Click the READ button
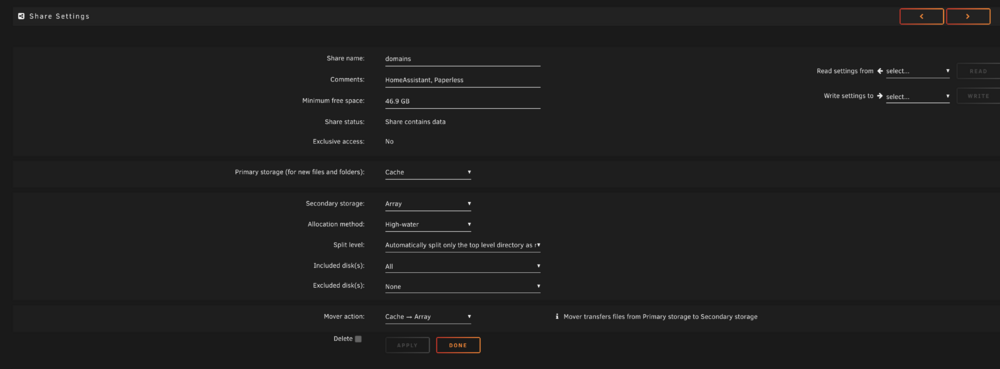The width and height of the screenshot is (1000, 369). click(x=978, y=71)
